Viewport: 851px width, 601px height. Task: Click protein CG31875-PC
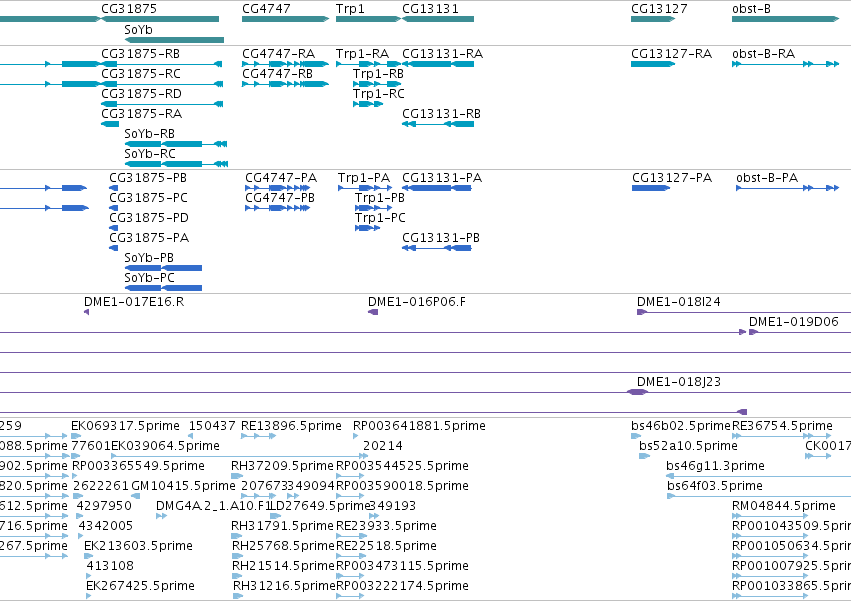[x=113, y=208]
